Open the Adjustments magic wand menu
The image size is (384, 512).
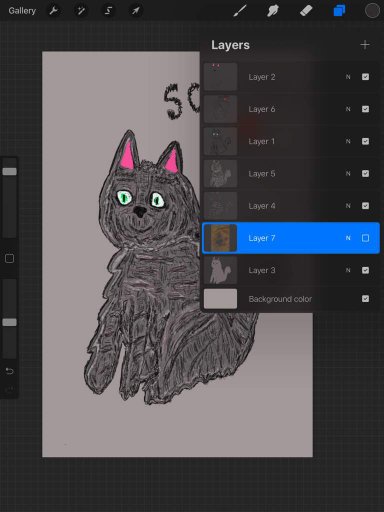pos(81,11)
